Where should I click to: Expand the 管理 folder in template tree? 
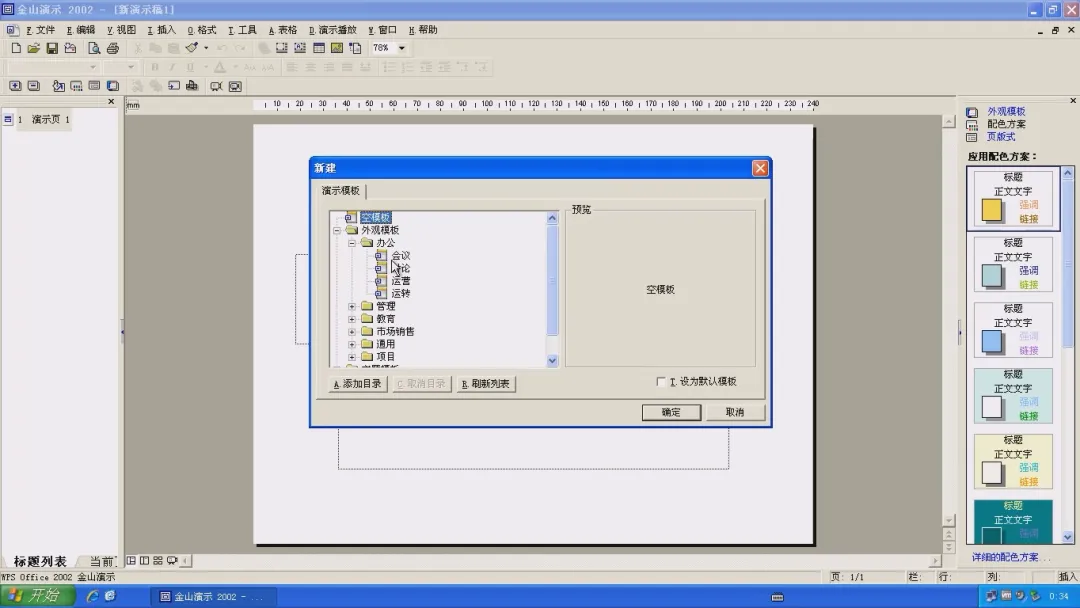[352, 306]
